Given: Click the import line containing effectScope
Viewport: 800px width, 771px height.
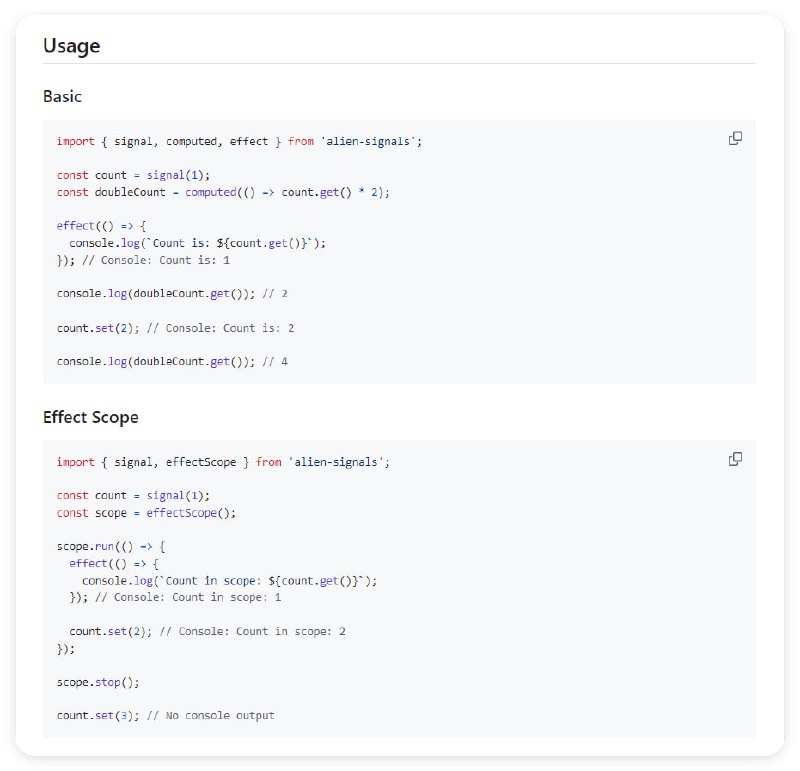Looking at the screenshot, I should (x=222, y=462).
